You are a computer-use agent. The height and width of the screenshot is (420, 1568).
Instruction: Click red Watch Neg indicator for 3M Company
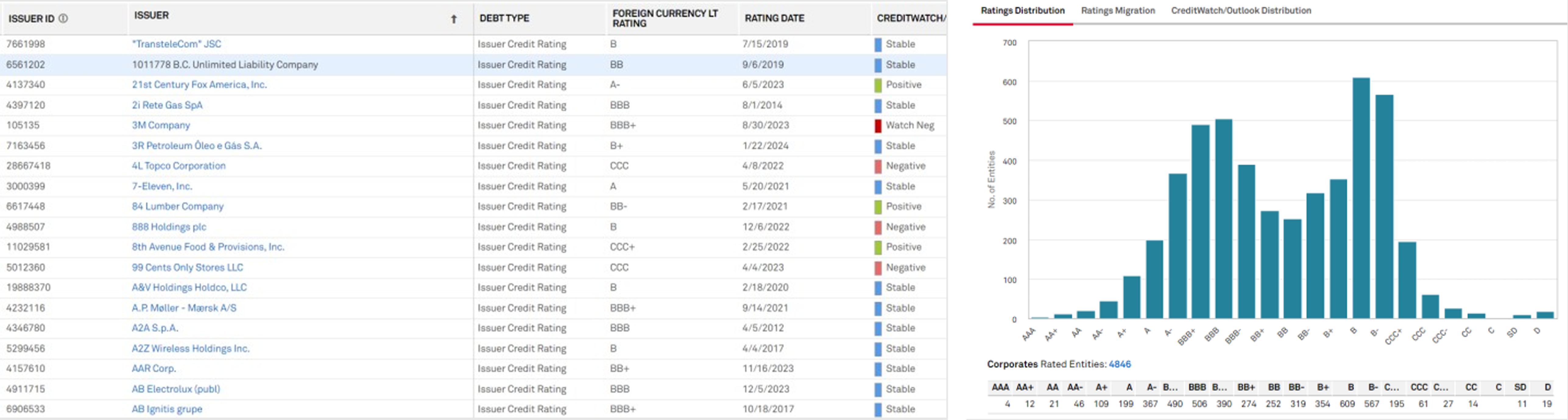point(878,125)
